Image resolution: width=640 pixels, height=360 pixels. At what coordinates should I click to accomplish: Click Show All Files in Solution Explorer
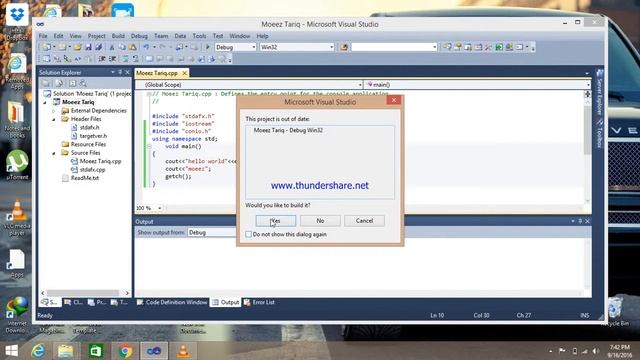(59, 83)
